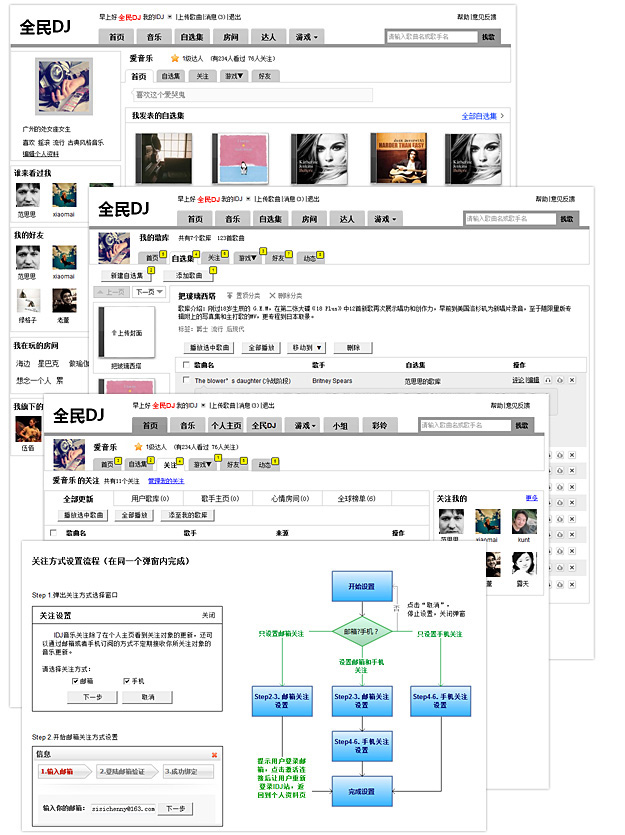The height and width of the screenshot is (835, 625).
Task: Expand the 游戏 dropdown in top navigation
Action: (305, 37)
